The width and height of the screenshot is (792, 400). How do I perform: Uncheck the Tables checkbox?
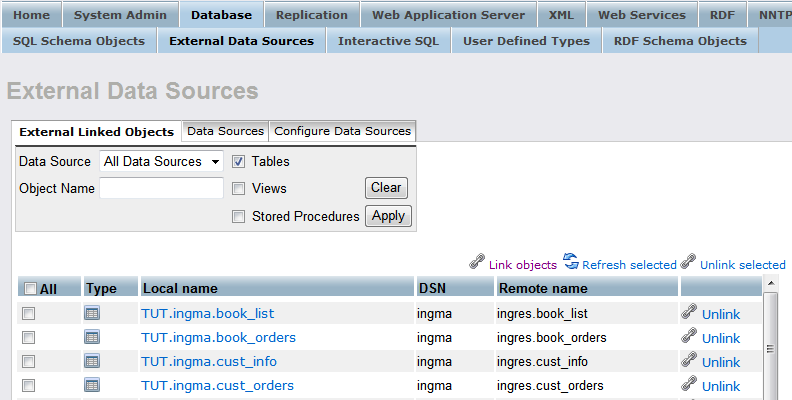coord(239,161)
